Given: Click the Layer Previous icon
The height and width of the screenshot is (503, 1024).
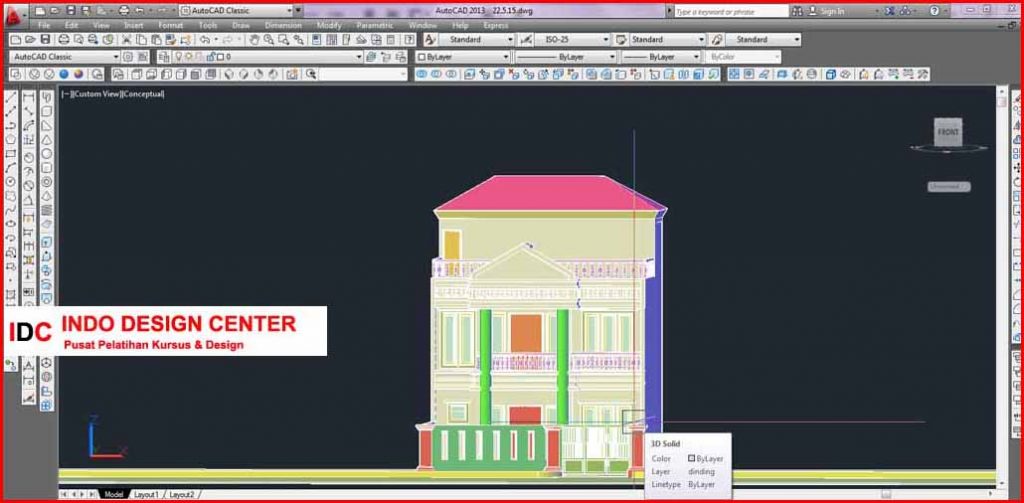Looking at the screenshot, I should click(x=400, y=57).
